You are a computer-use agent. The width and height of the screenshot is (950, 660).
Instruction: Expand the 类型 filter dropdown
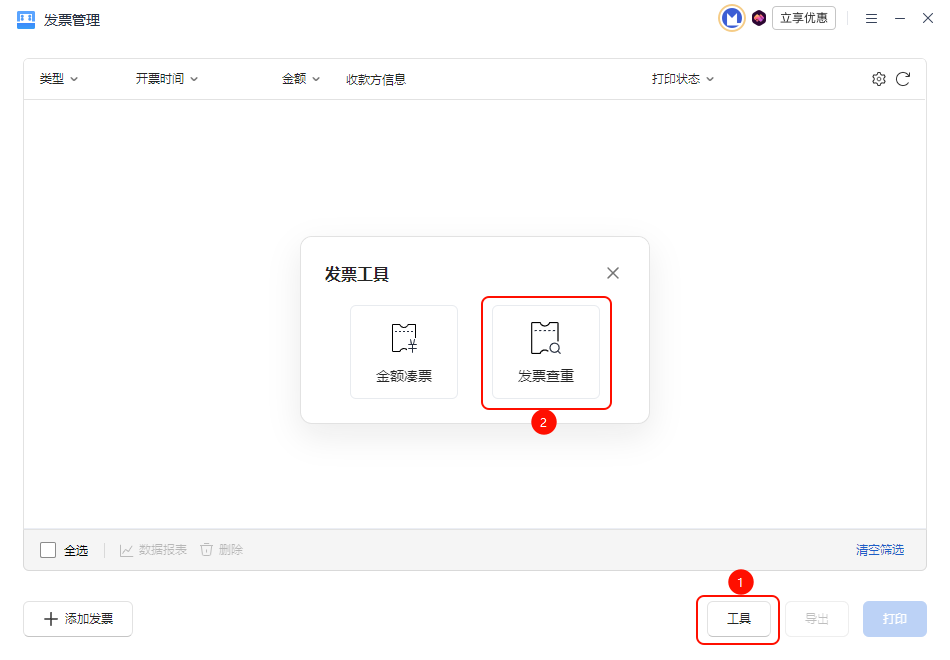pyautogui.click(x=59, y=79)
